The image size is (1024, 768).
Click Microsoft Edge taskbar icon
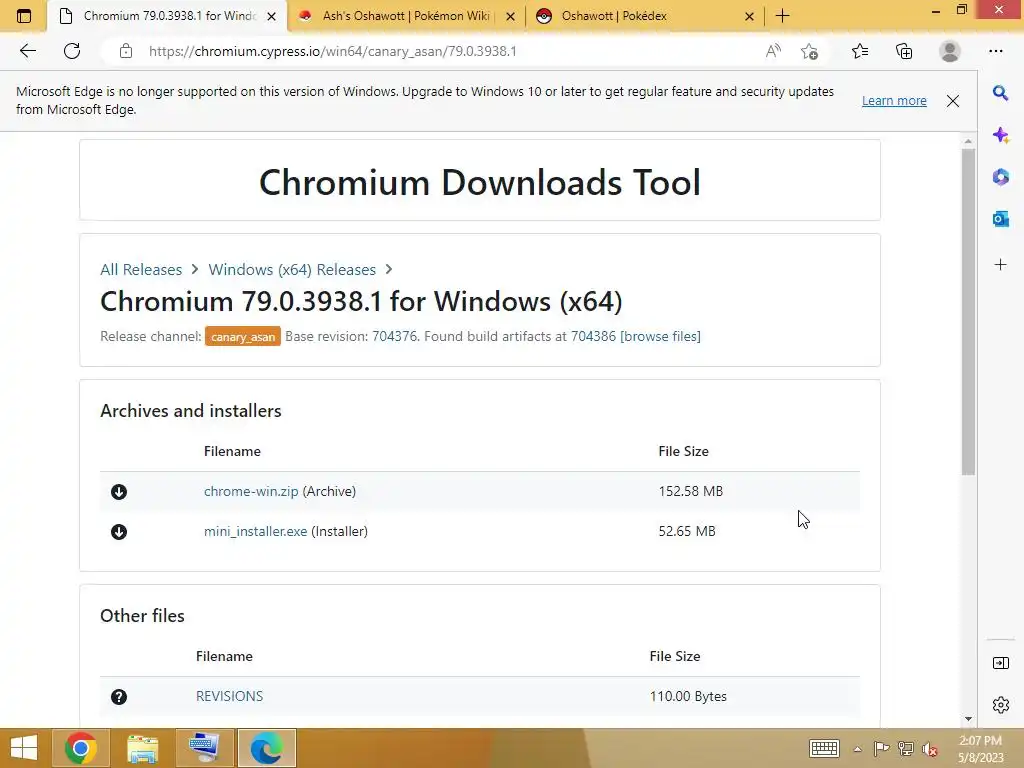[x=266, y=748]
